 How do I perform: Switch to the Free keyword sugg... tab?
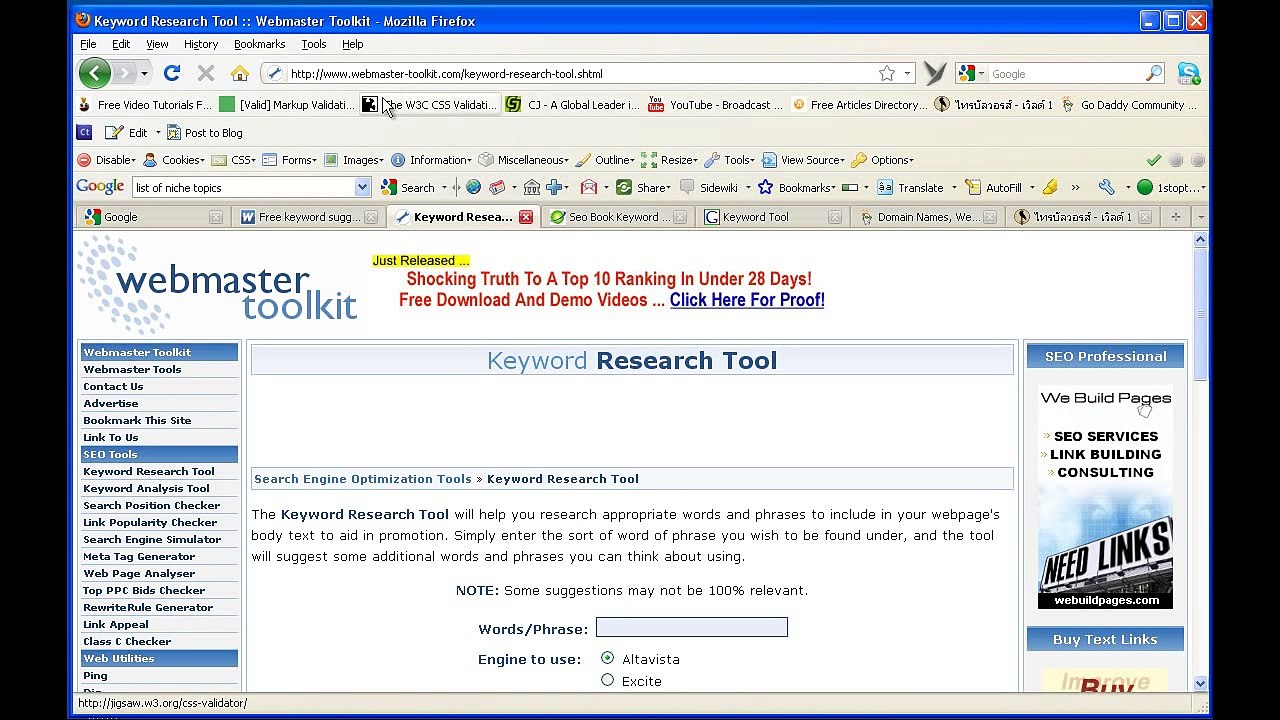(309, 217)
